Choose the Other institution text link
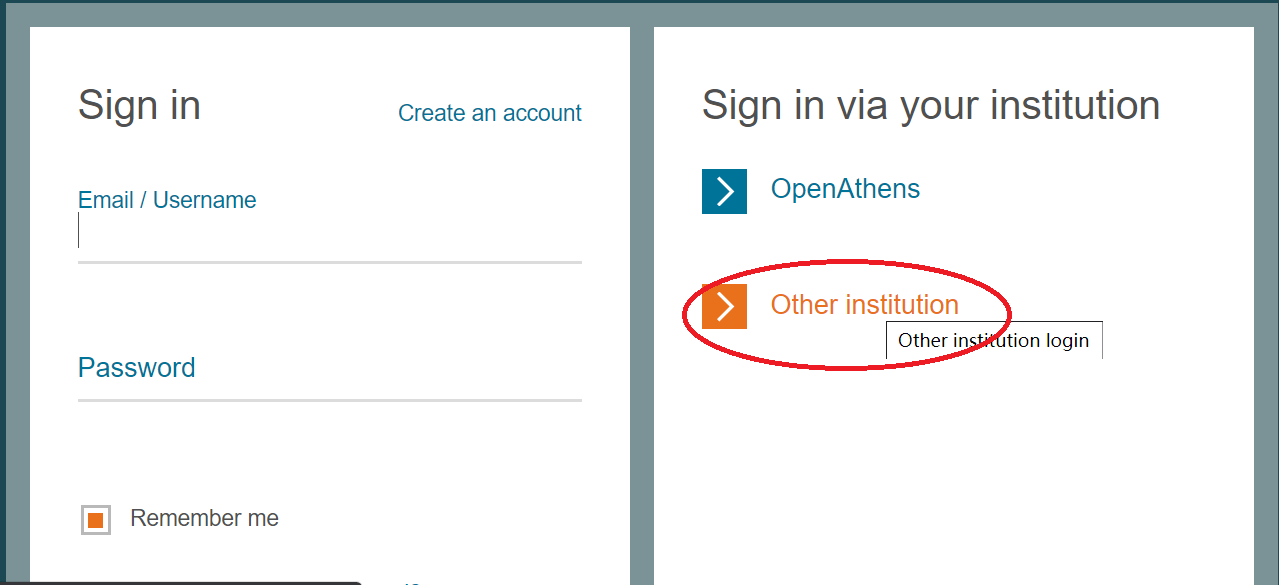This screenshot has height=585, width=1279. click(x=864, y=304)
